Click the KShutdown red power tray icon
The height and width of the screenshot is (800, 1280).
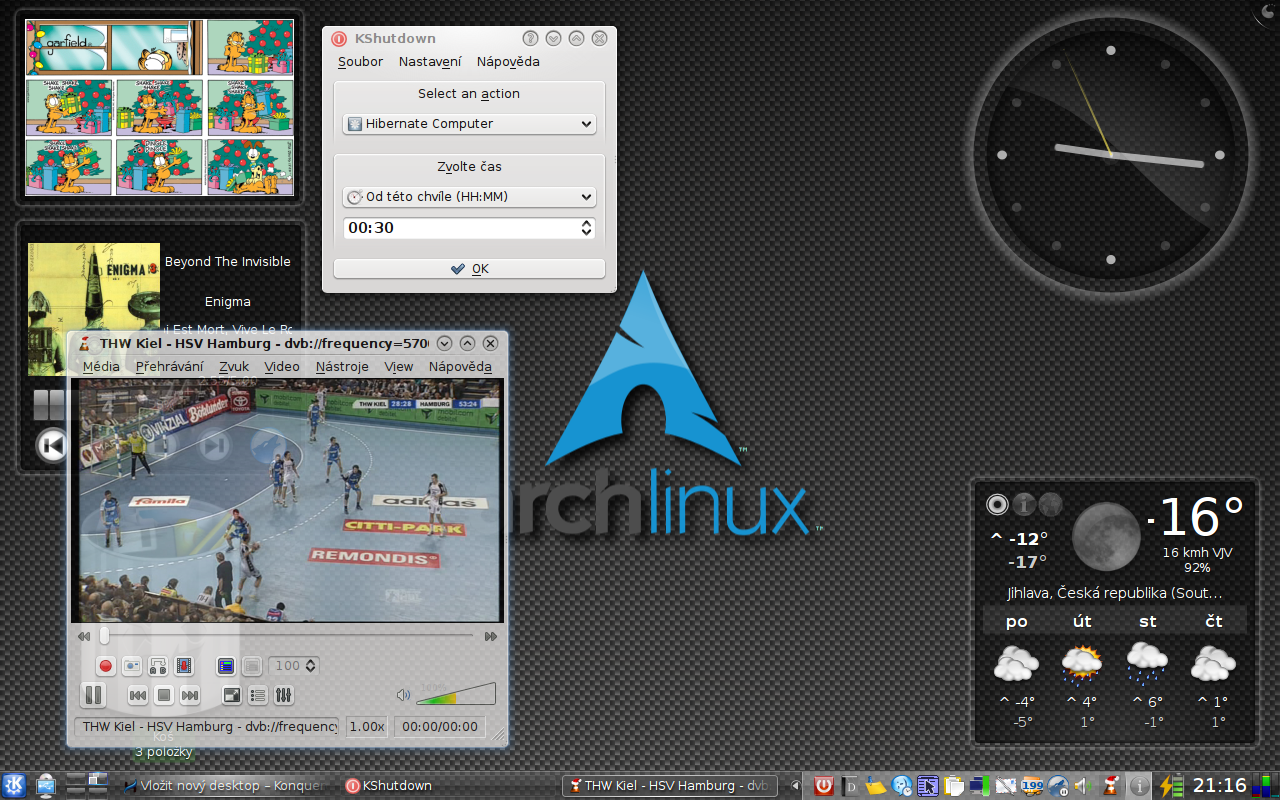point(823,786)
